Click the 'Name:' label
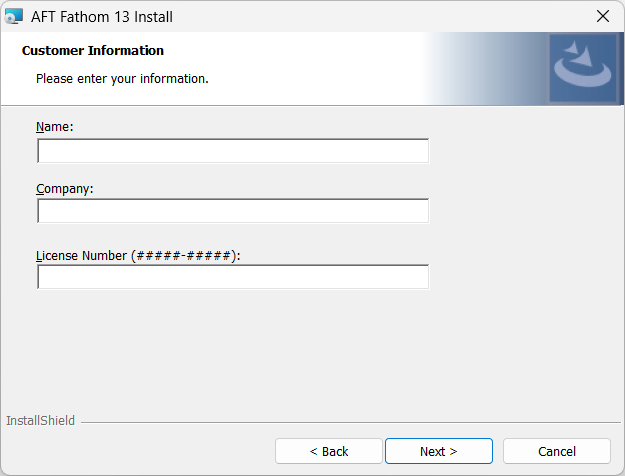 click(x=55, y=127)
